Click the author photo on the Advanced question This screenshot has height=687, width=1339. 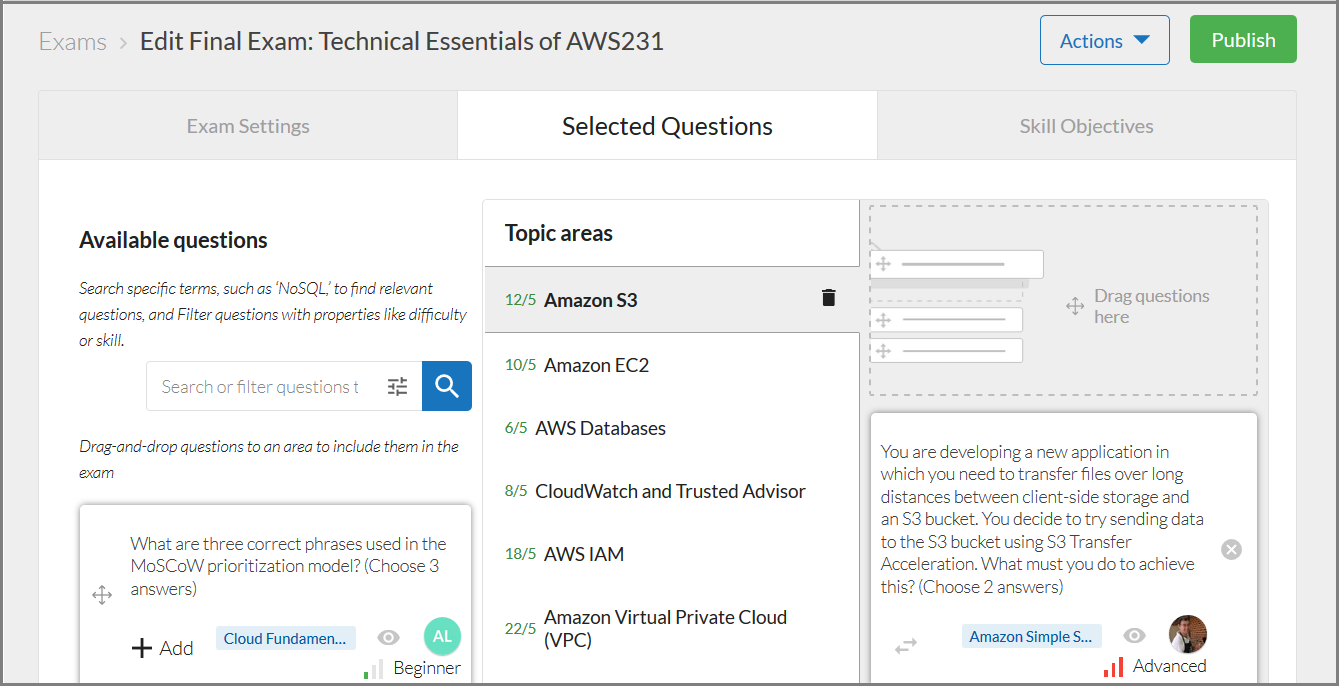click(x=1188, y=634)
